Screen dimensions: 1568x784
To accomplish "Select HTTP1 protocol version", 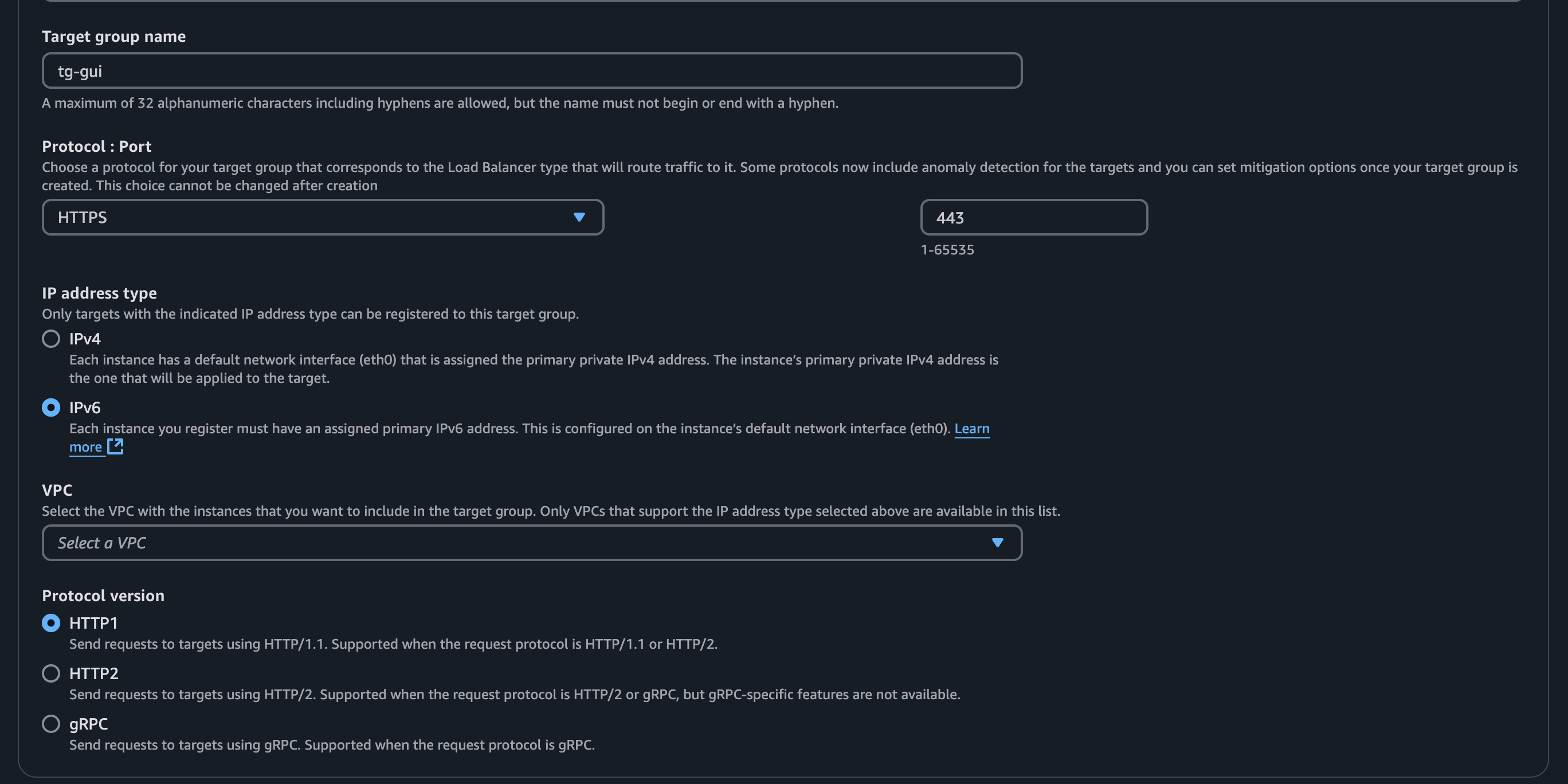I will coord(51,623).
